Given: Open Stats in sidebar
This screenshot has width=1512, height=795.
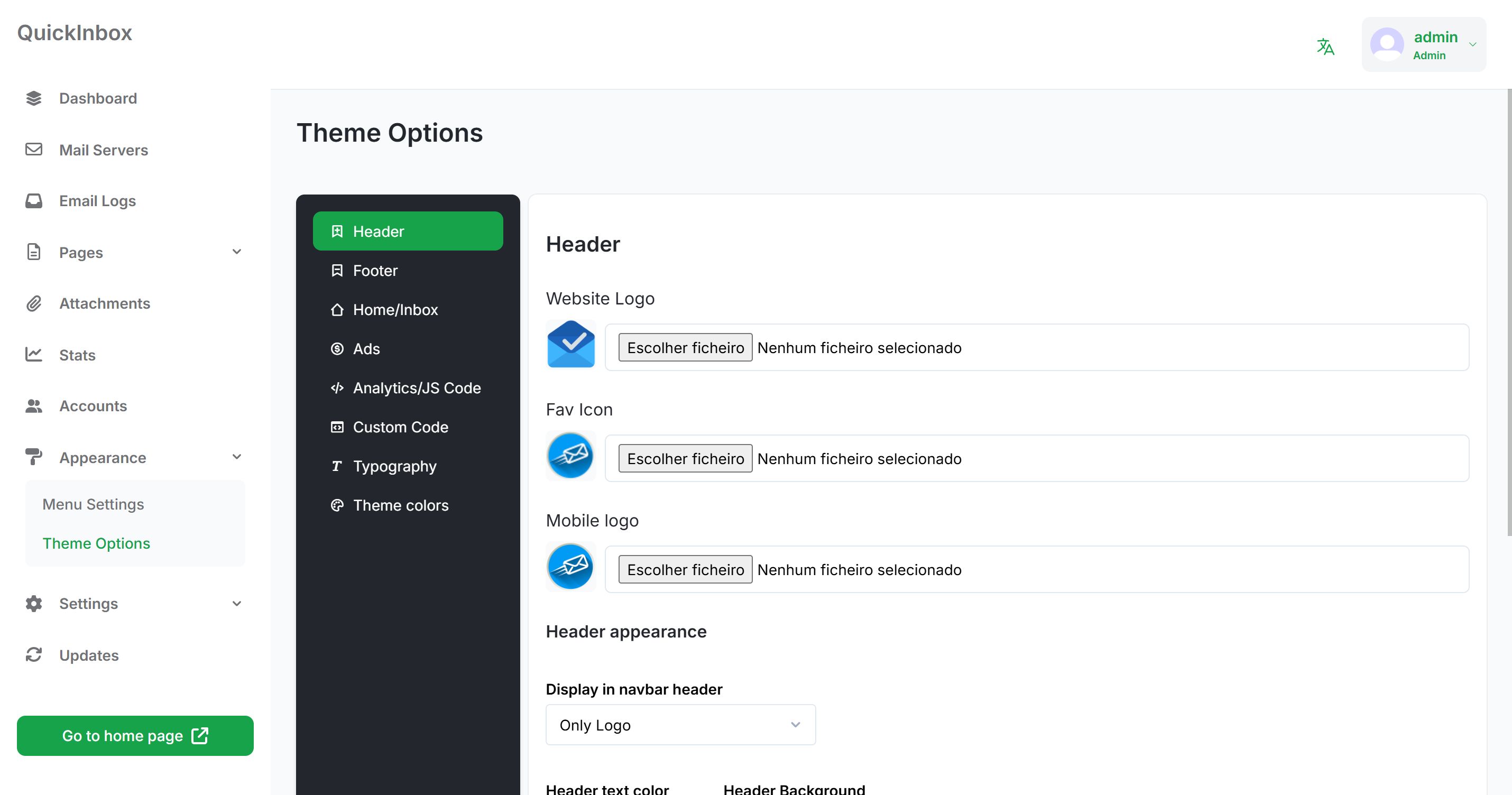Looking at the screenshot, I should 77,355.
